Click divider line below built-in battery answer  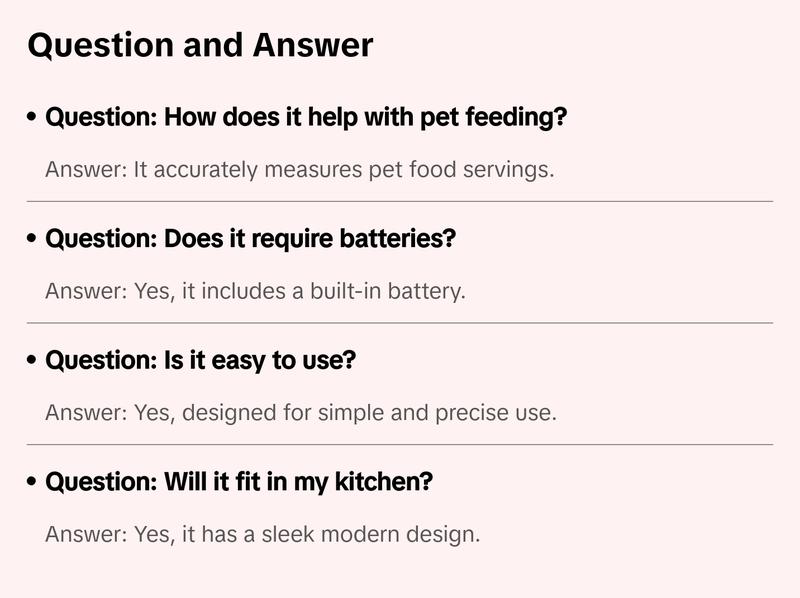pos(400,323)
